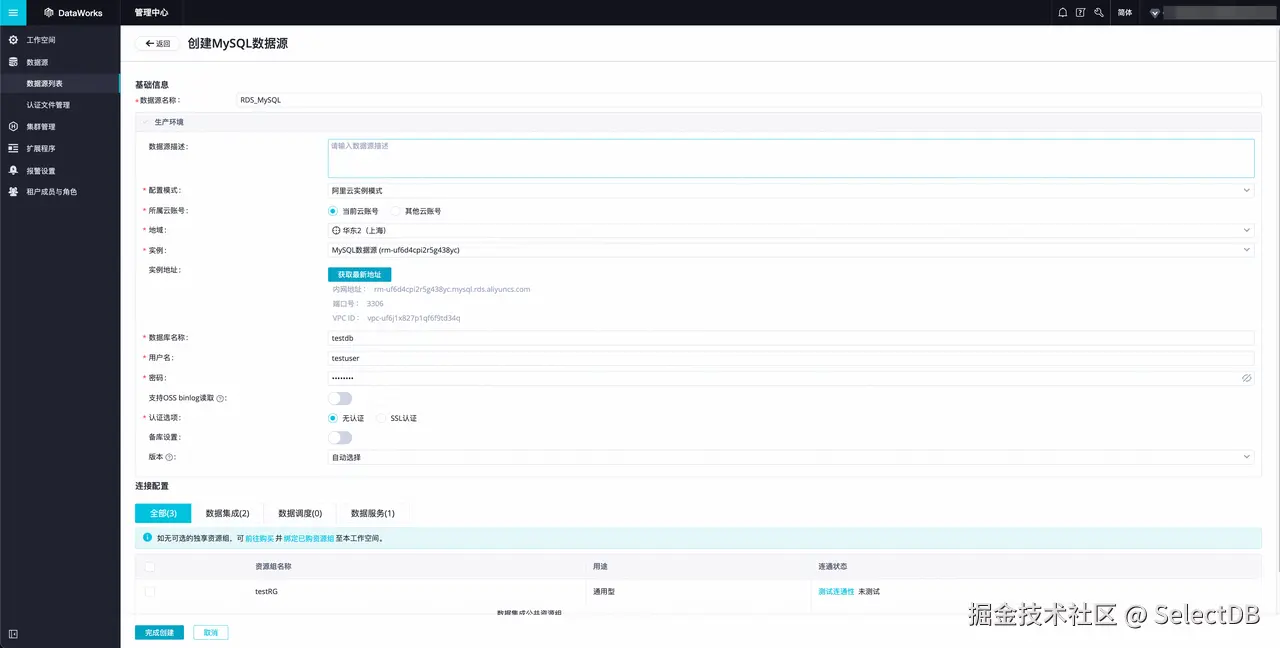Click the wrench tools icon in top bar
Image resolution: width=1280 pixels, height=648 pixels.
click(x=1099, y=12)
